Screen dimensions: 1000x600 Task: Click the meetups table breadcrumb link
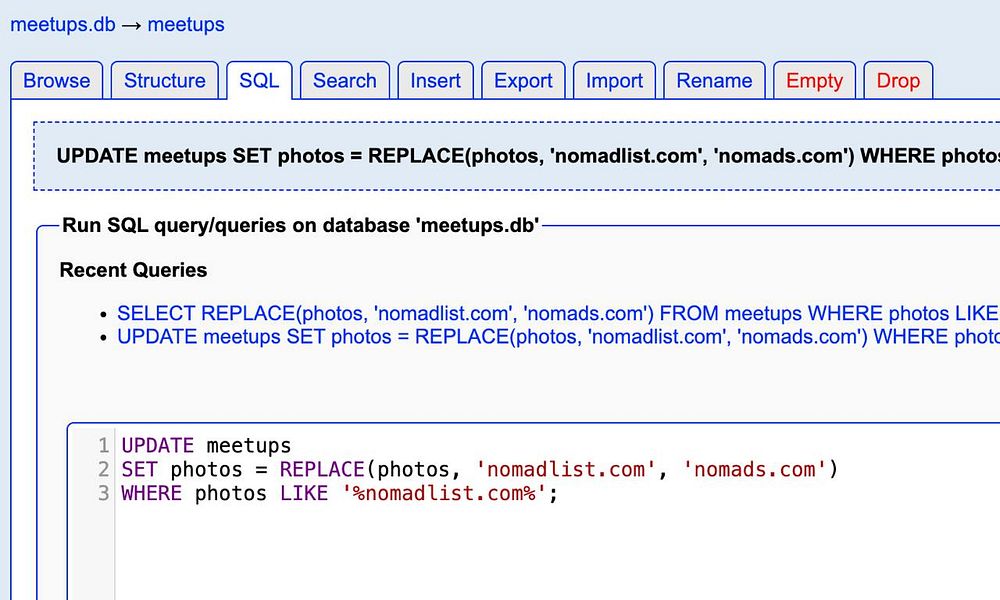pyautogui.click(x=186, y=24)
